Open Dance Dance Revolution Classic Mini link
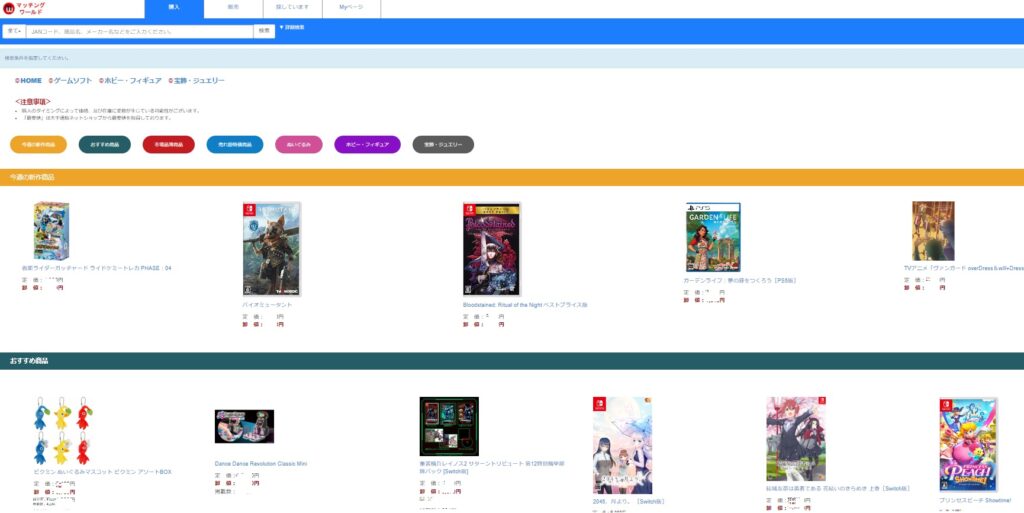The width and height of the screenshot is (1024, 513). coord(261,464)
